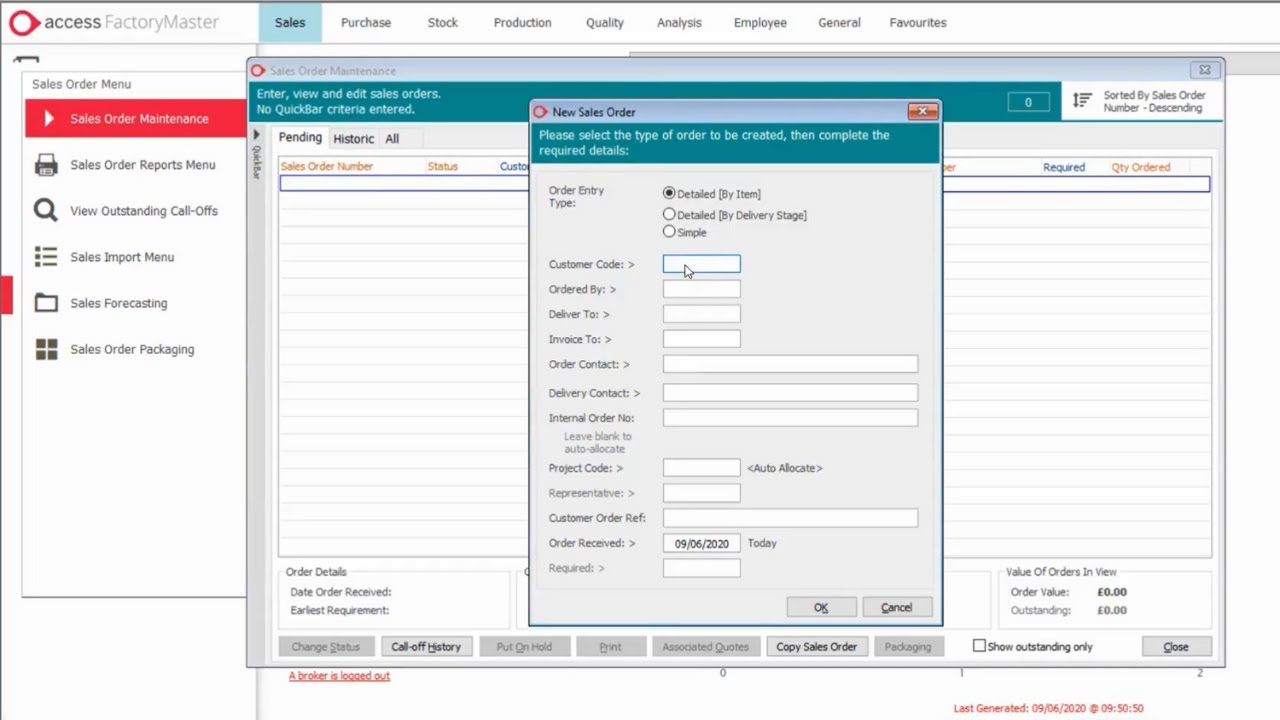Open the Favourites menu
1280x720 pixels.
pyautogui.click(x=918, y=22)
